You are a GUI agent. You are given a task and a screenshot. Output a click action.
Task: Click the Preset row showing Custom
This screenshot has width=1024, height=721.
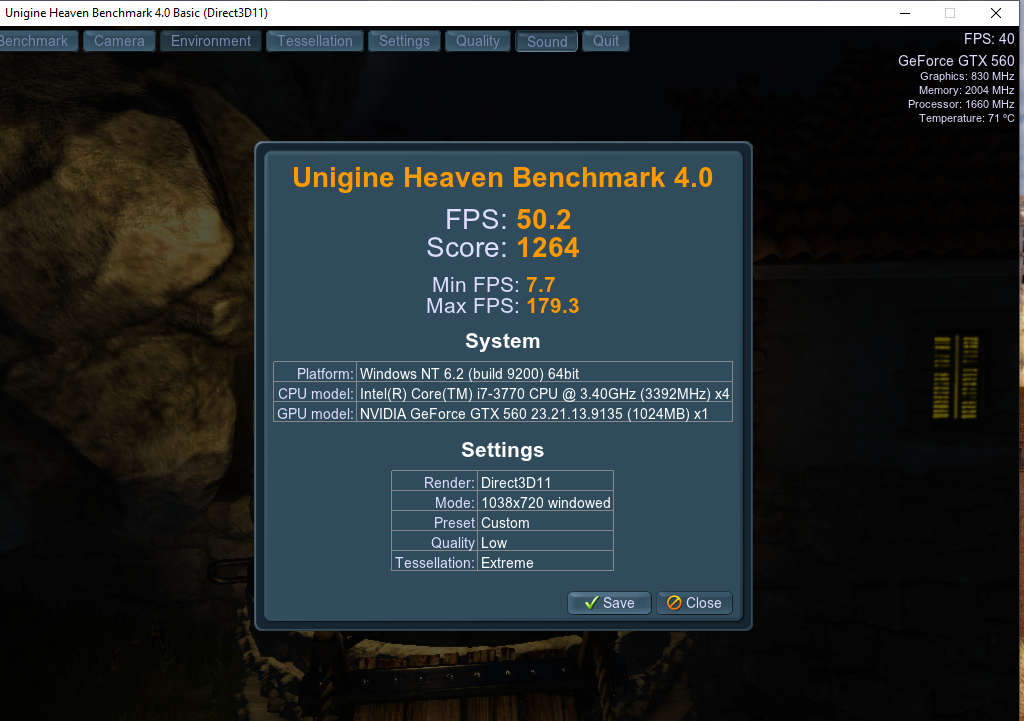[x=502, y=522]
